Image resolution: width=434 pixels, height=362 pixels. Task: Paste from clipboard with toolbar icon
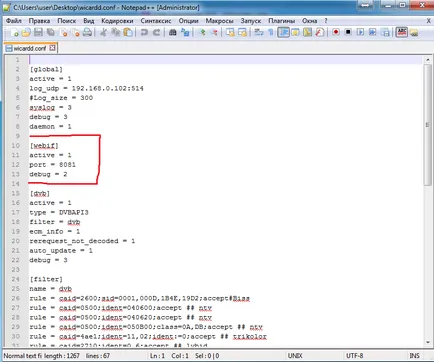tap(128, 32)
